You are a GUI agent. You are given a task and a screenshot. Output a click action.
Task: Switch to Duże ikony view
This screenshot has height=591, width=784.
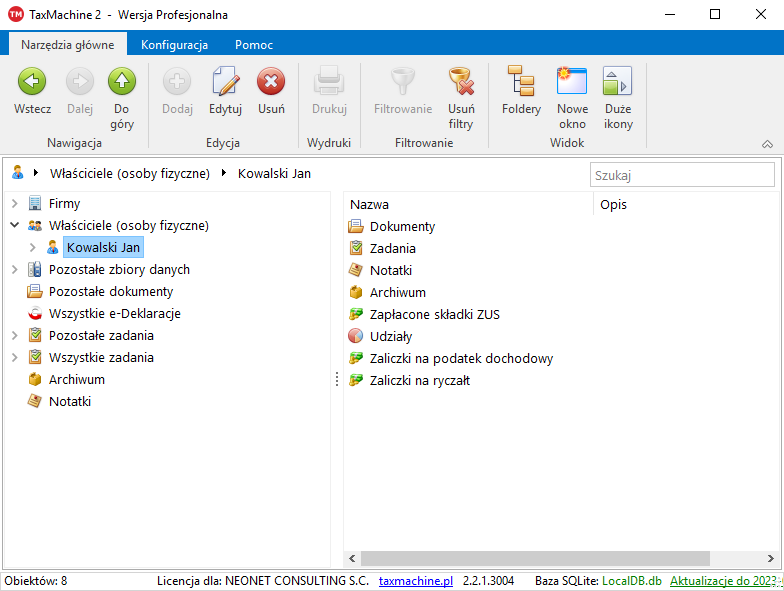coord(618,82)
